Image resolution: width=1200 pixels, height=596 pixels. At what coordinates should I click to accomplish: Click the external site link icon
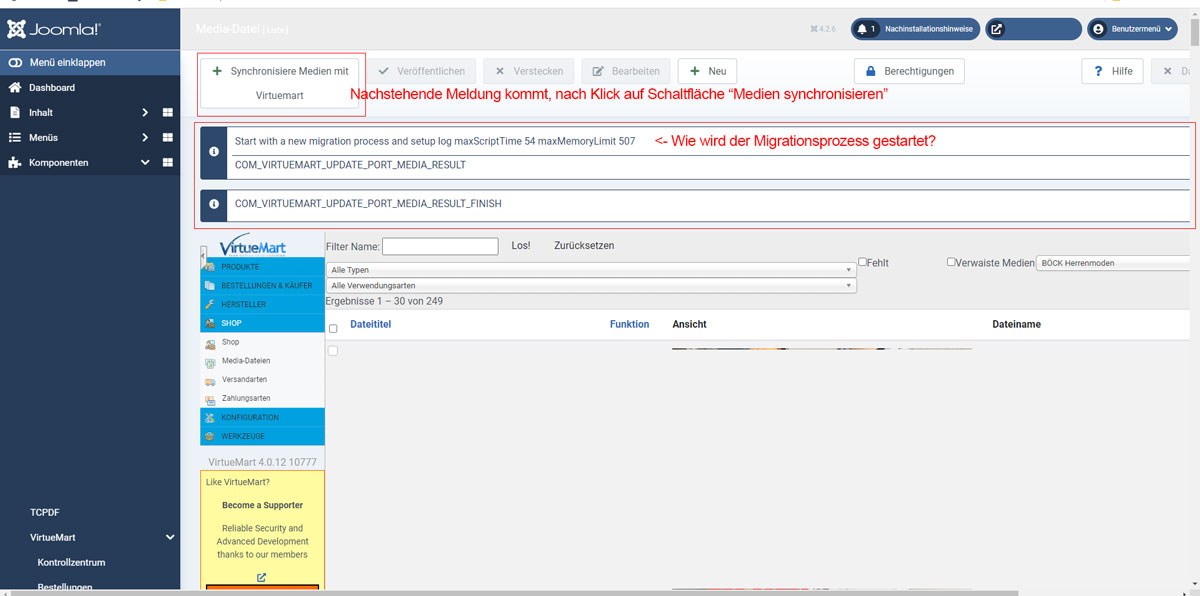[997, 29]
